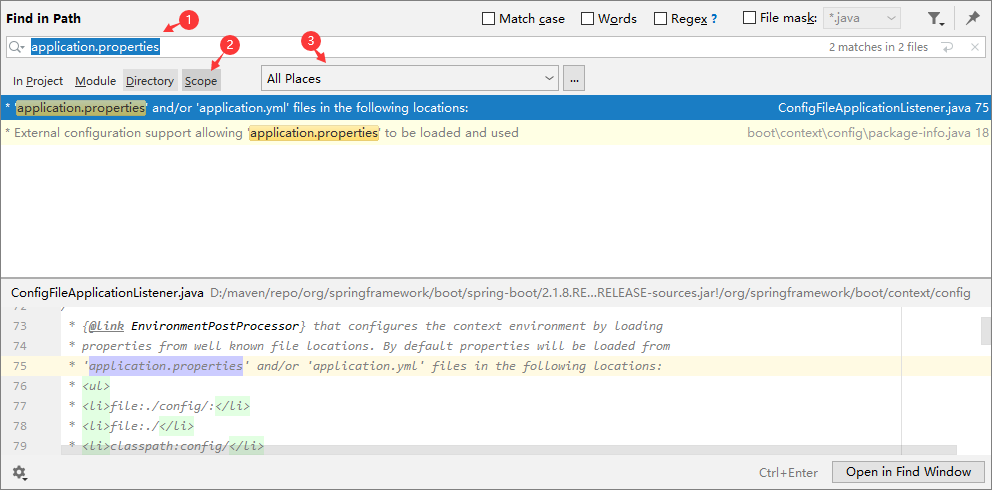This screenshot has height=490, width=992.
Task: Click the D:/maven/repo preview file path
Action: (590, 293)
